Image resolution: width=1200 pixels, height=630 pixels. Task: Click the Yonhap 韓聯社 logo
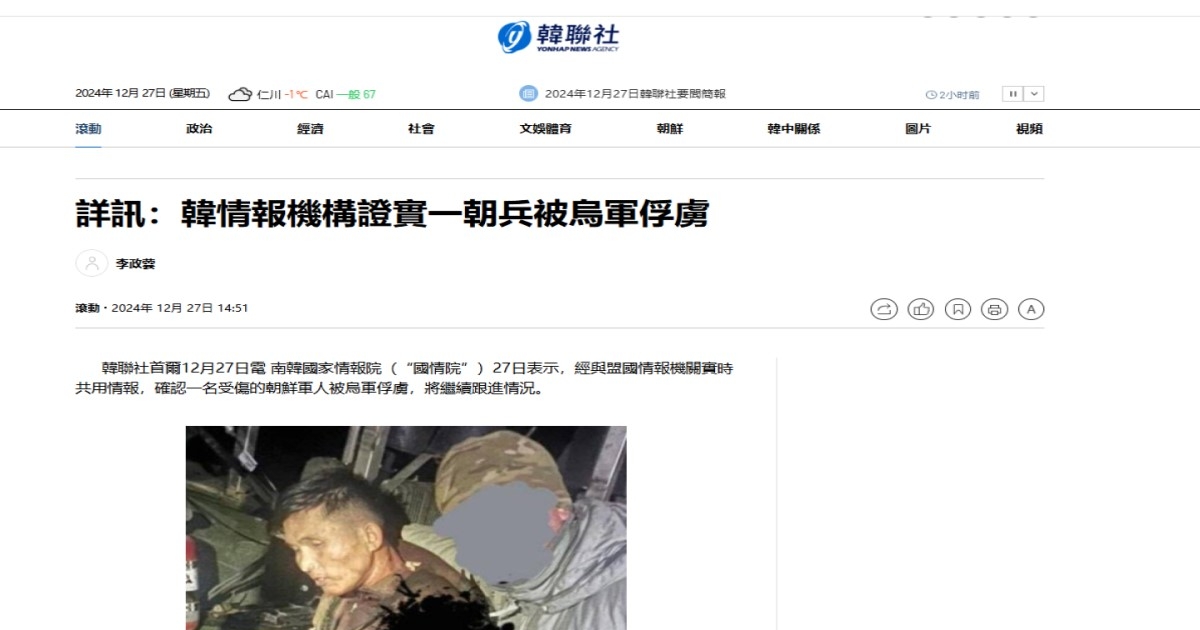pyautogui.click(x=558, y=37)
